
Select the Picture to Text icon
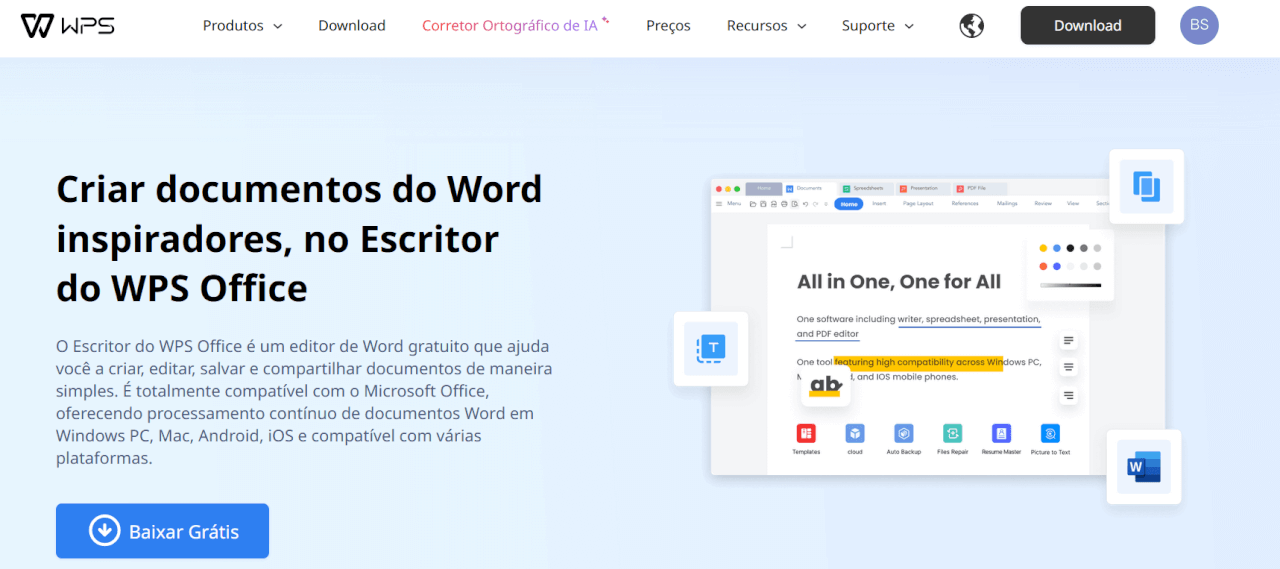[1050, 433]
